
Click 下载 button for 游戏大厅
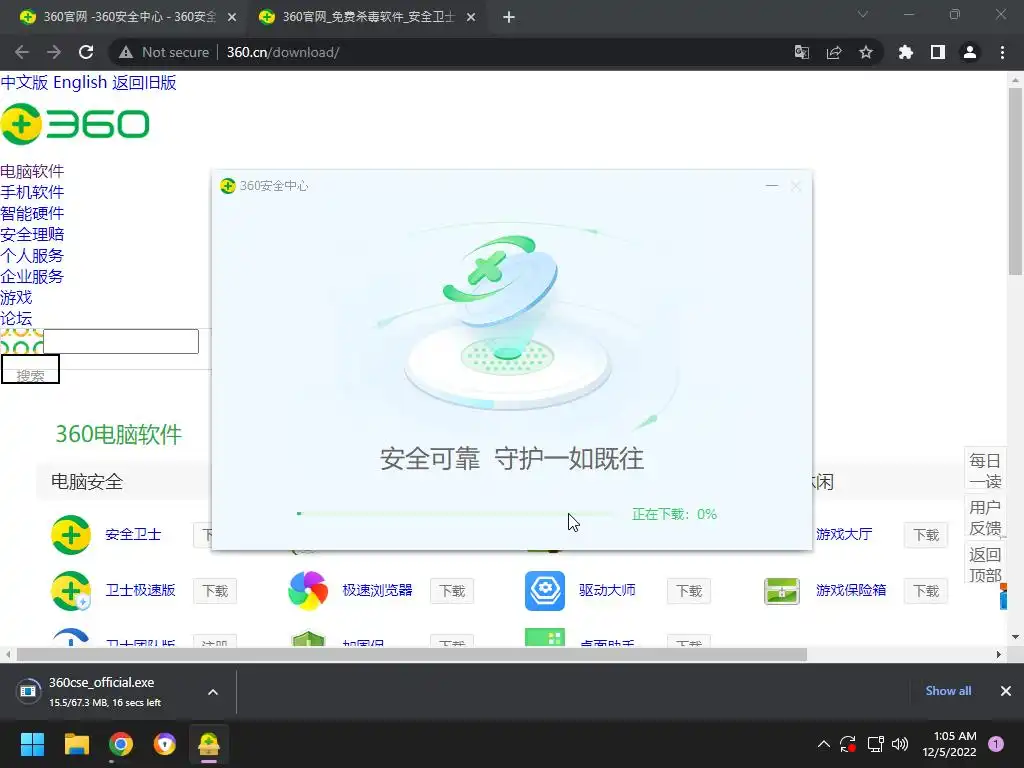926,535
